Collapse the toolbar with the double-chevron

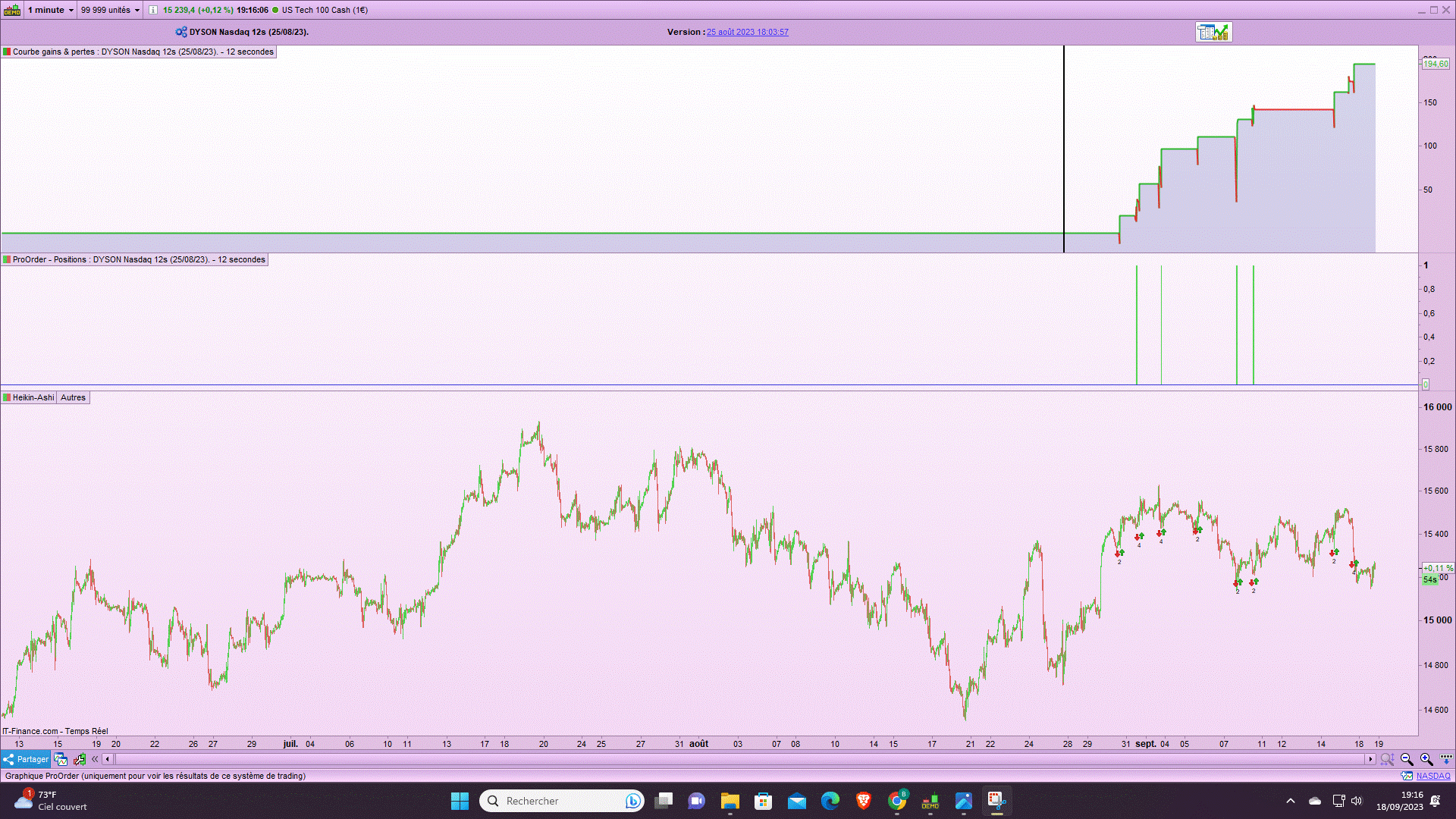95,759
